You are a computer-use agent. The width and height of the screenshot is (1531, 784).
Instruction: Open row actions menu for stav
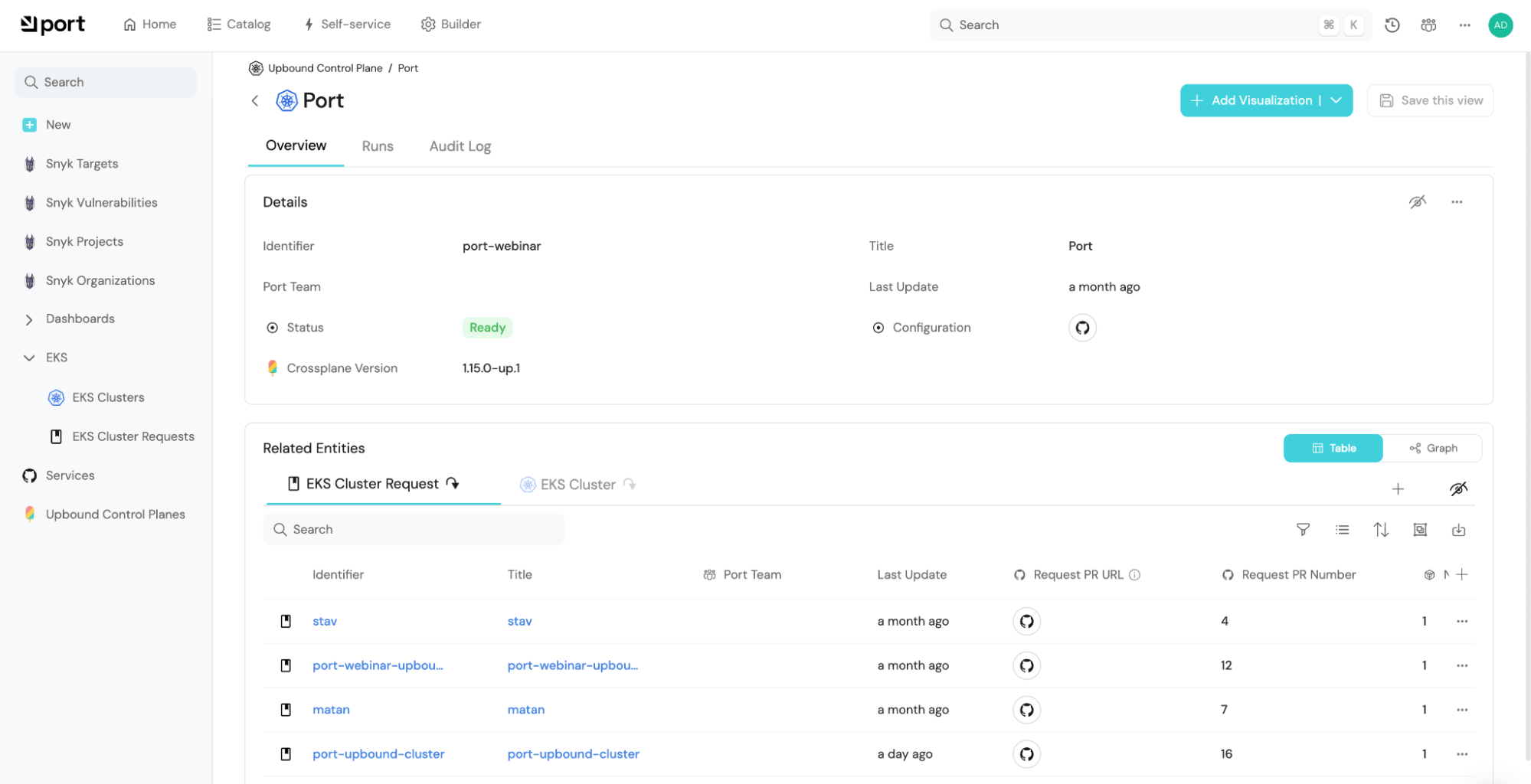click(x=1462, y=621)
